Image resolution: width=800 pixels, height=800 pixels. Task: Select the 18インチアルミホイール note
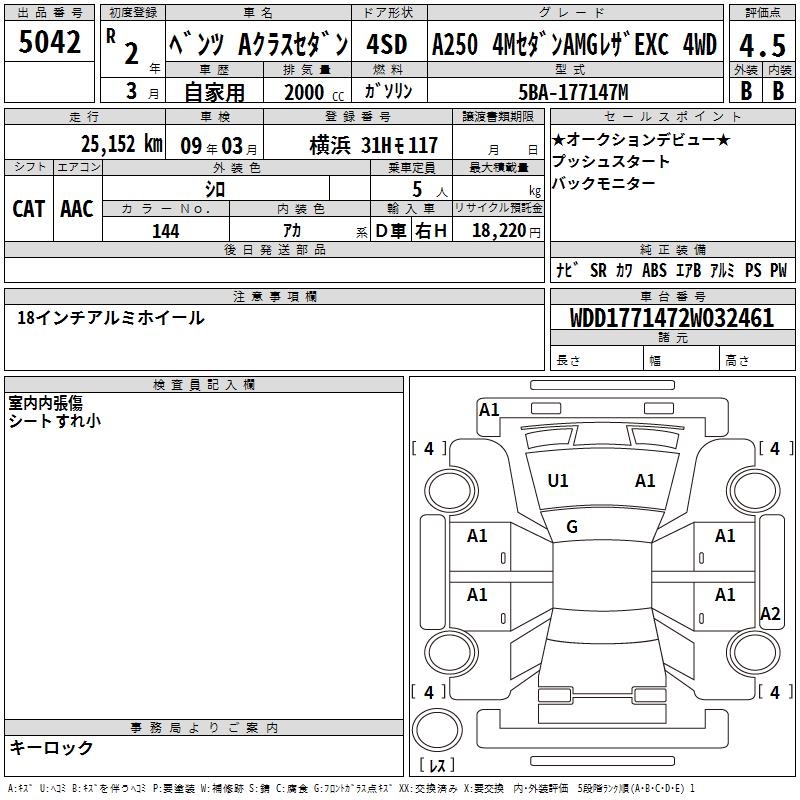click(x=111, y=318)
